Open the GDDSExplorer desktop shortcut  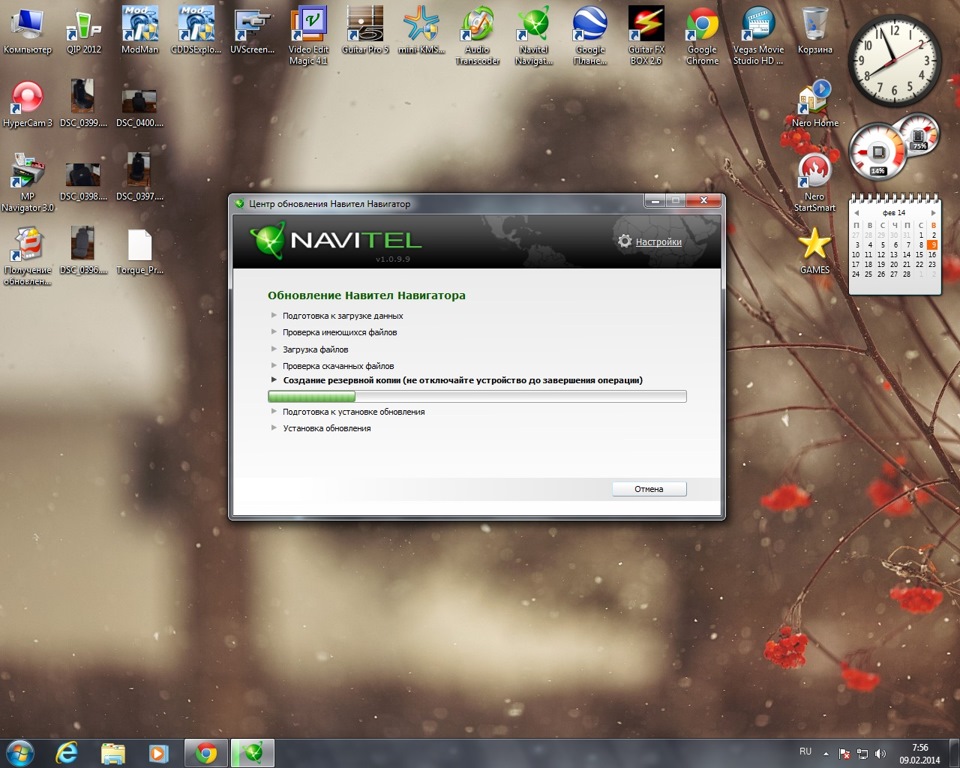point(196,32)
